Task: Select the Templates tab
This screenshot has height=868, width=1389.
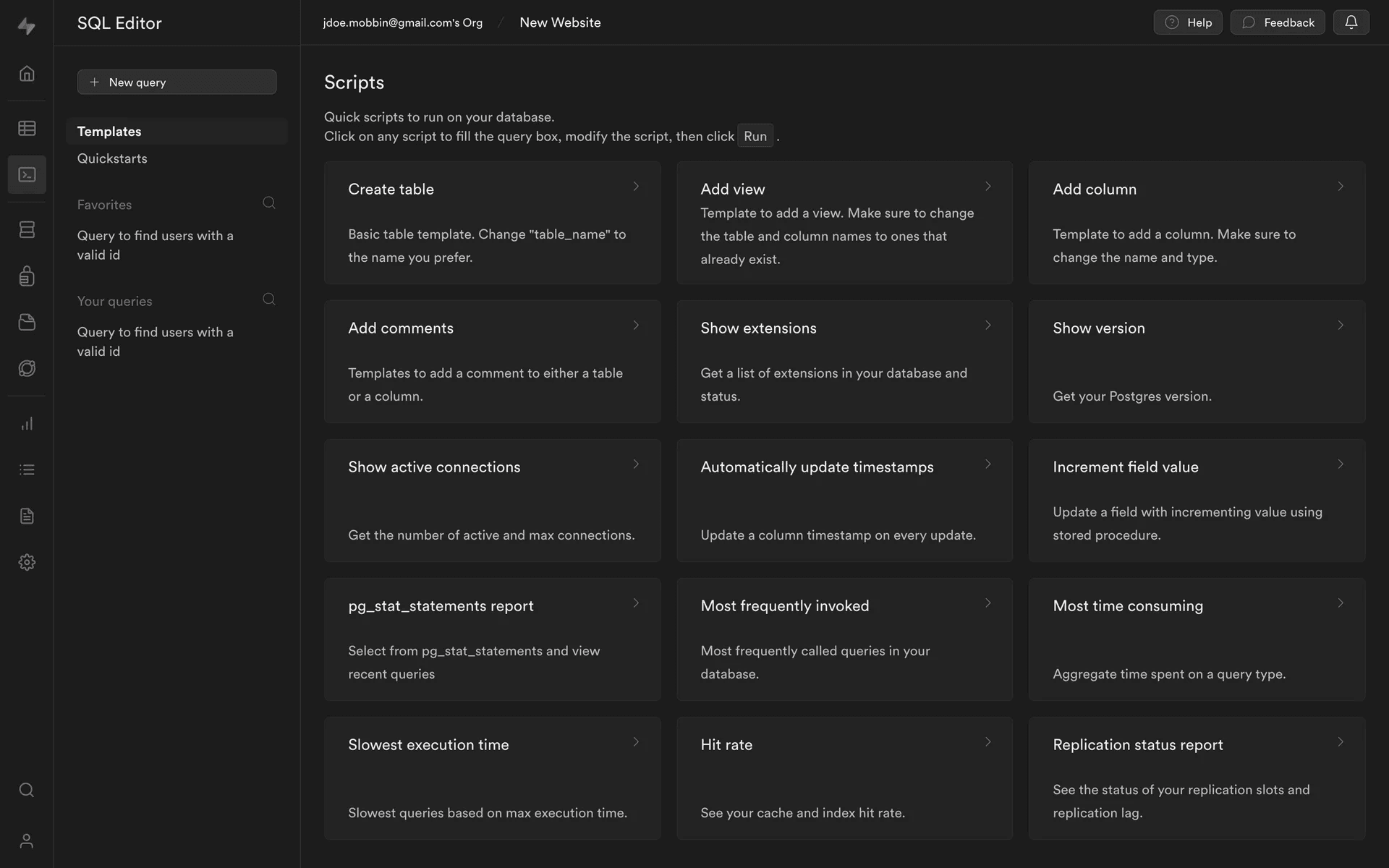Action: (109, 132)
